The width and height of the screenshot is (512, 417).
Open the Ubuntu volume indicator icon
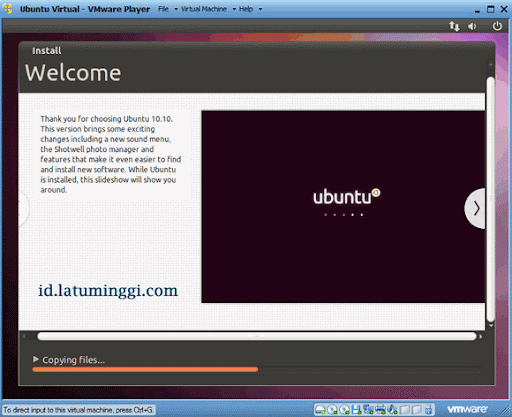[x=472, y=26]
